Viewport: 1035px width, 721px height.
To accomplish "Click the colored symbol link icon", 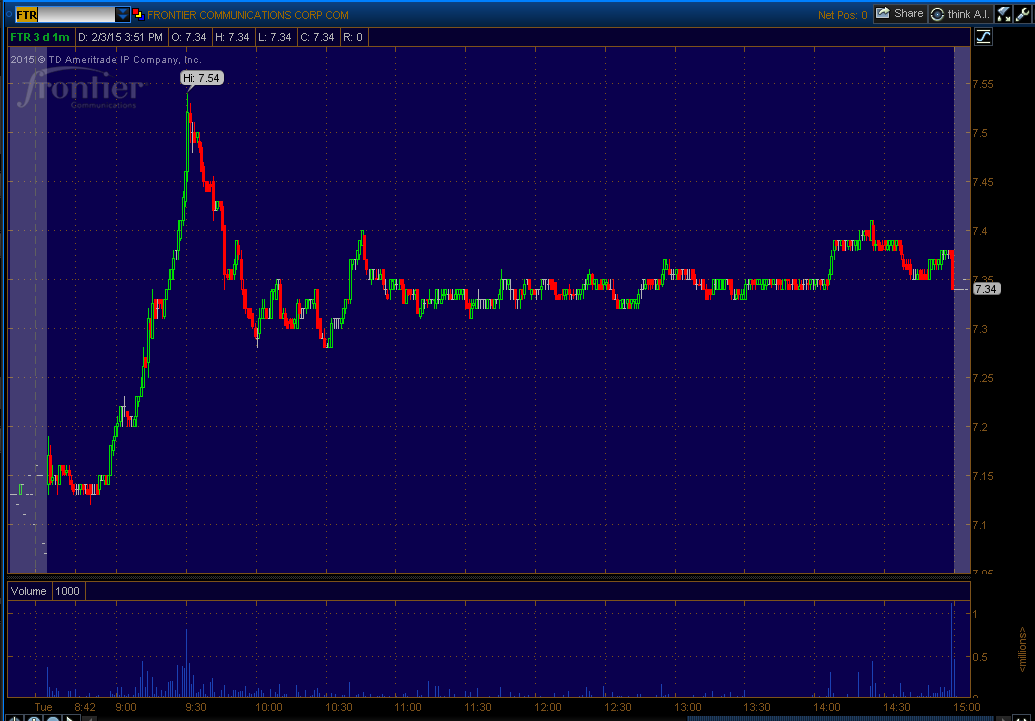I will coord(138,15).
